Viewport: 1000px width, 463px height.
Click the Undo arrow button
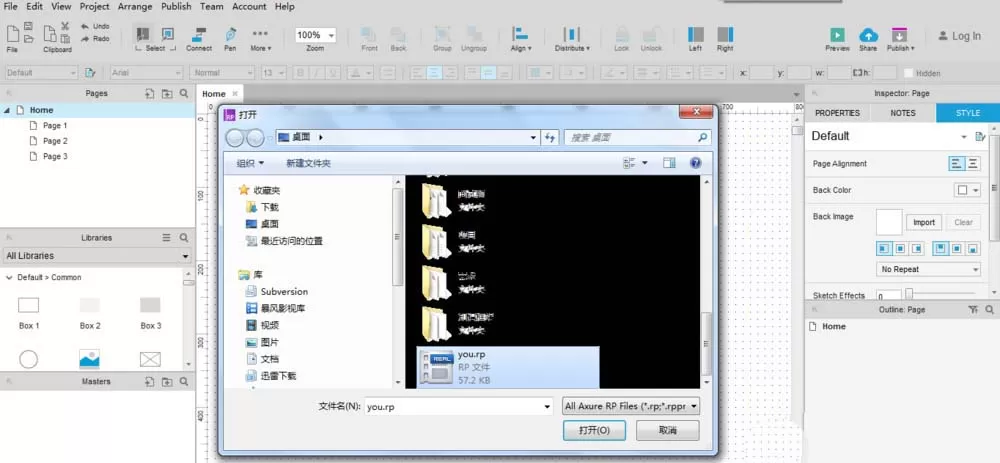point(95,26)
